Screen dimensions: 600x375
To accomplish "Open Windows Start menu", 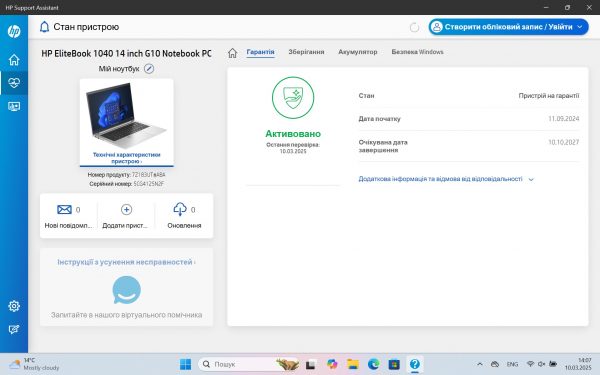I will click(185, 364).
